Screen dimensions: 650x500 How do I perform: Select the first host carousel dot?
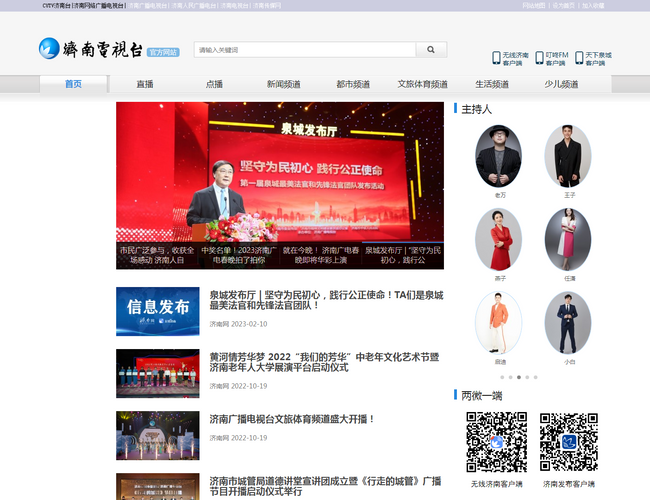point(501,377)
